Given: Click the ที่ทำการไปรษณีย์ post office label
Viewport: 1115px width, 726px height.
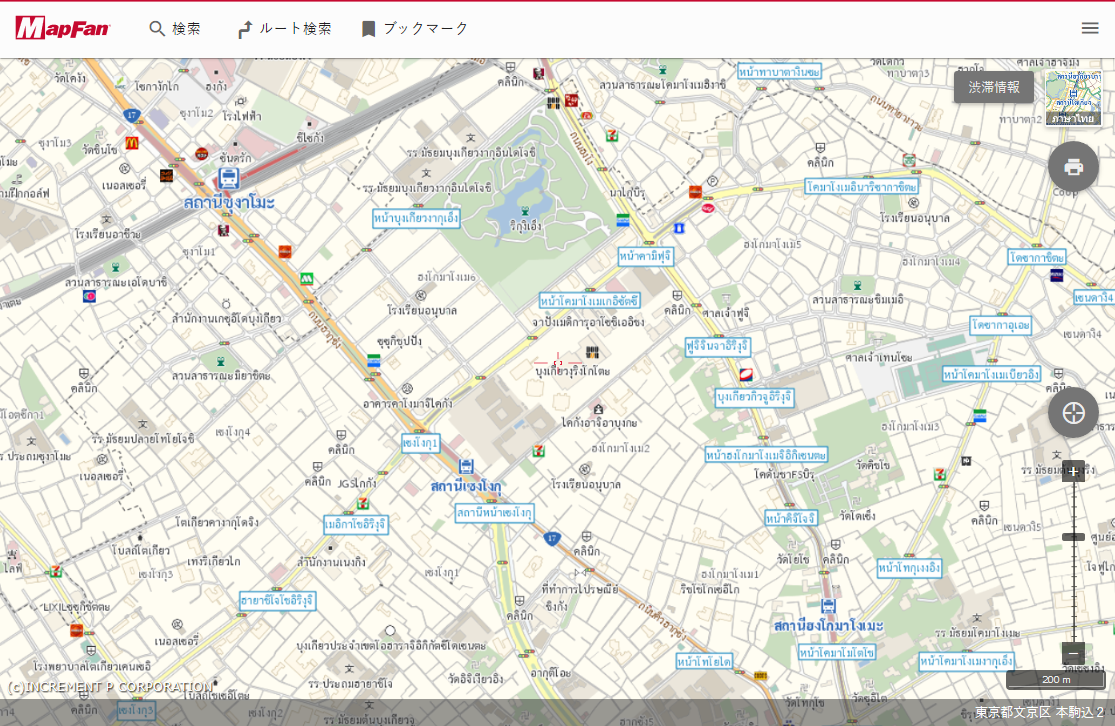Looking at the screenshot, I should pyautogui.click(x=580, y=589).
